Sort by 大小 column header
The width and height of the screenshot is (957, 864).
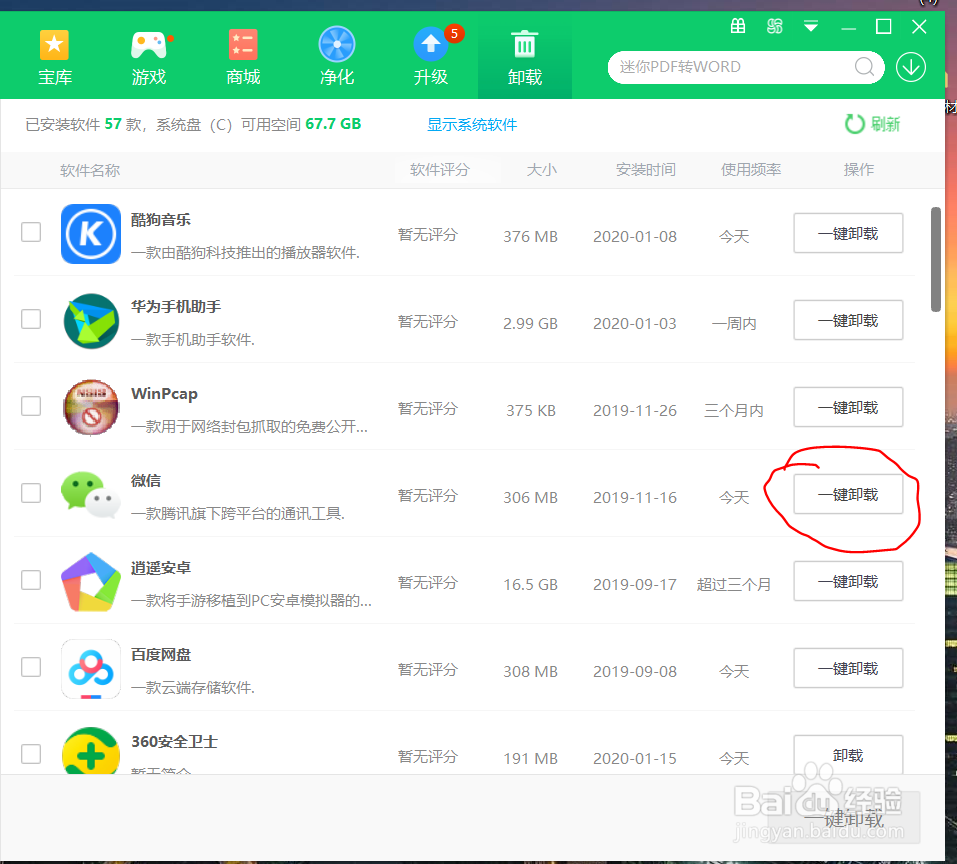coord(542,169)
